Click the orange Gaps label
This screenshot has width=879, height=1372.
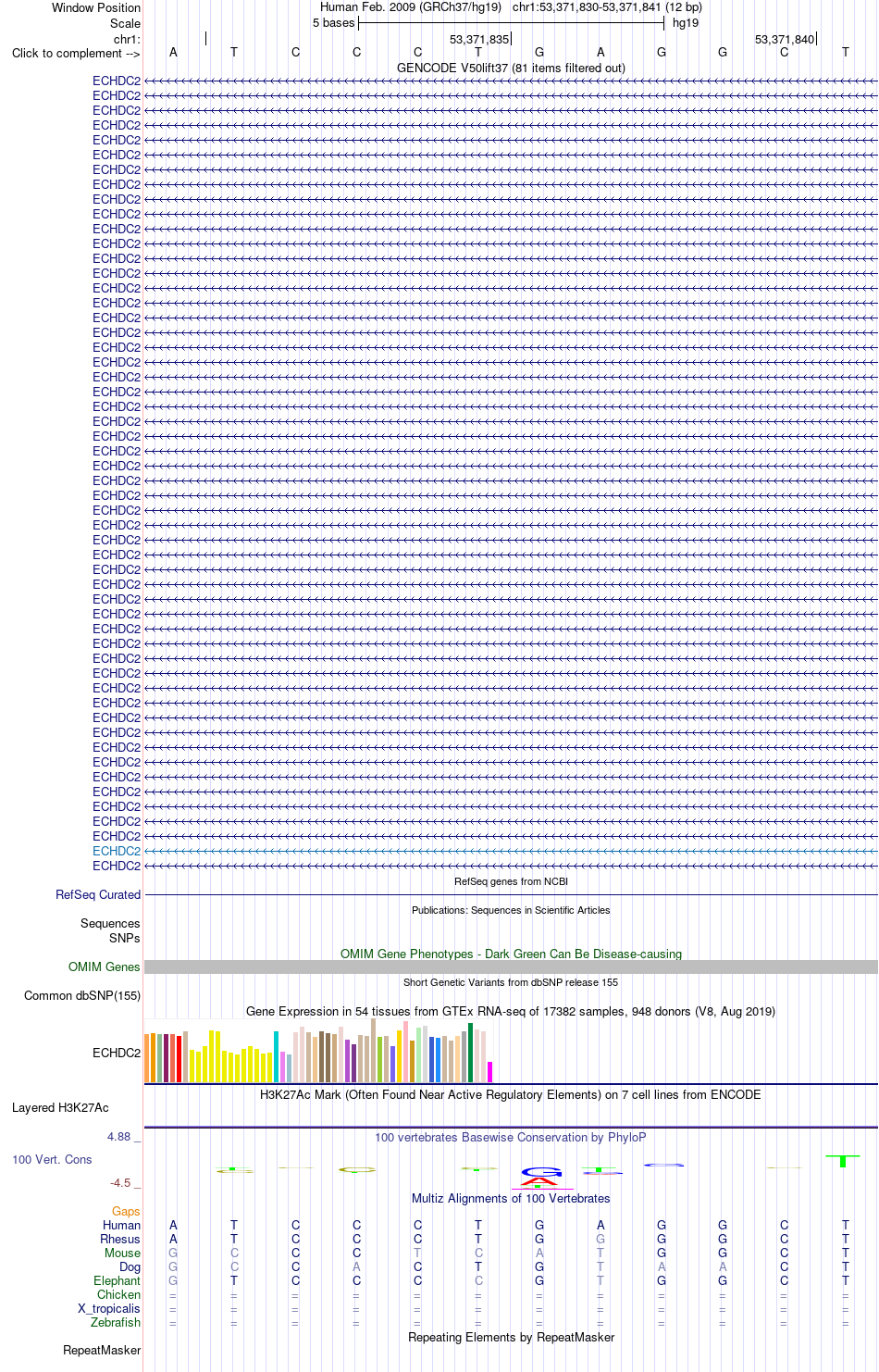[126, 1211]
